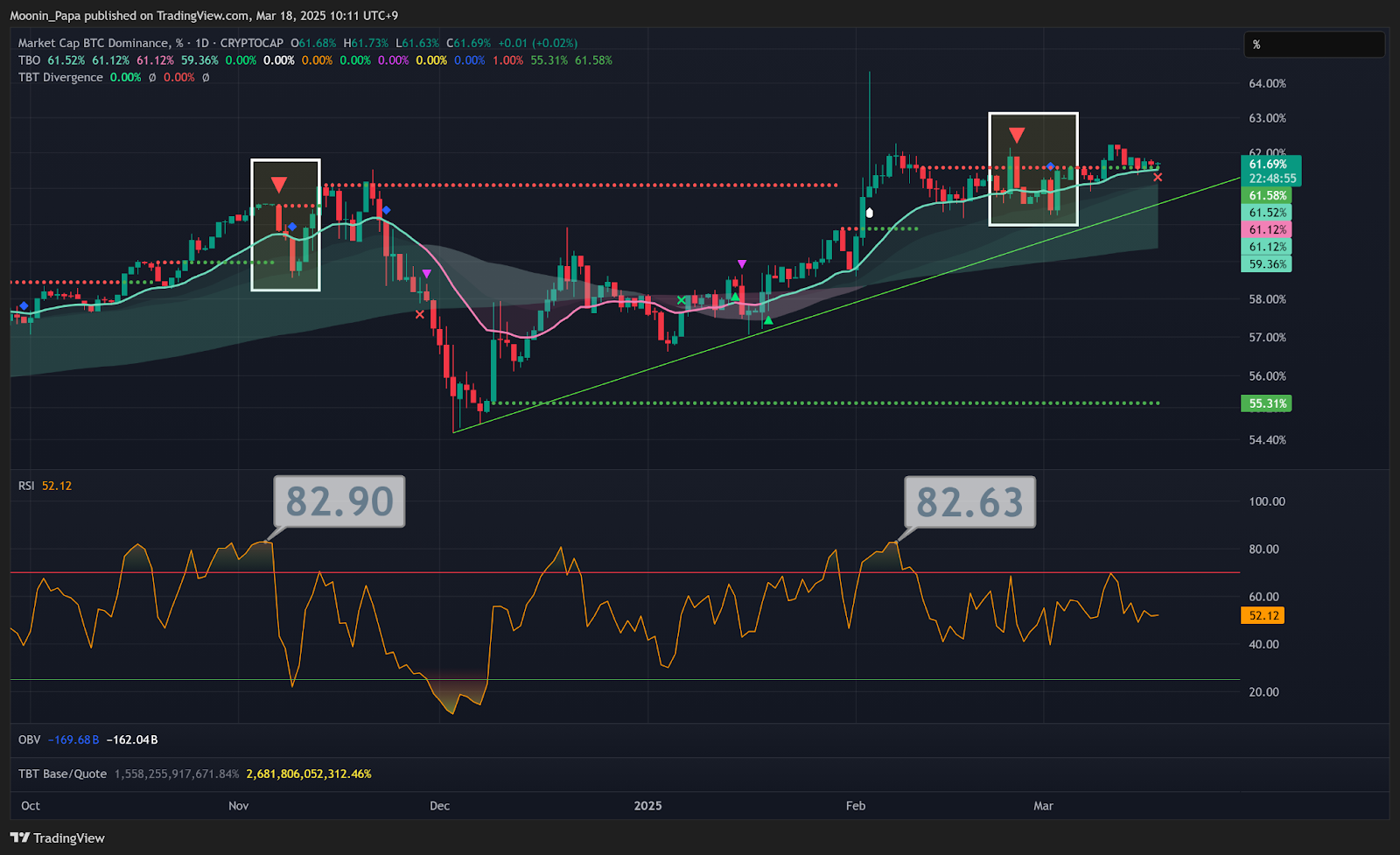Click the TradingView logo at bottom left
The image size is (1400, 855).
(x=58, y=837)
